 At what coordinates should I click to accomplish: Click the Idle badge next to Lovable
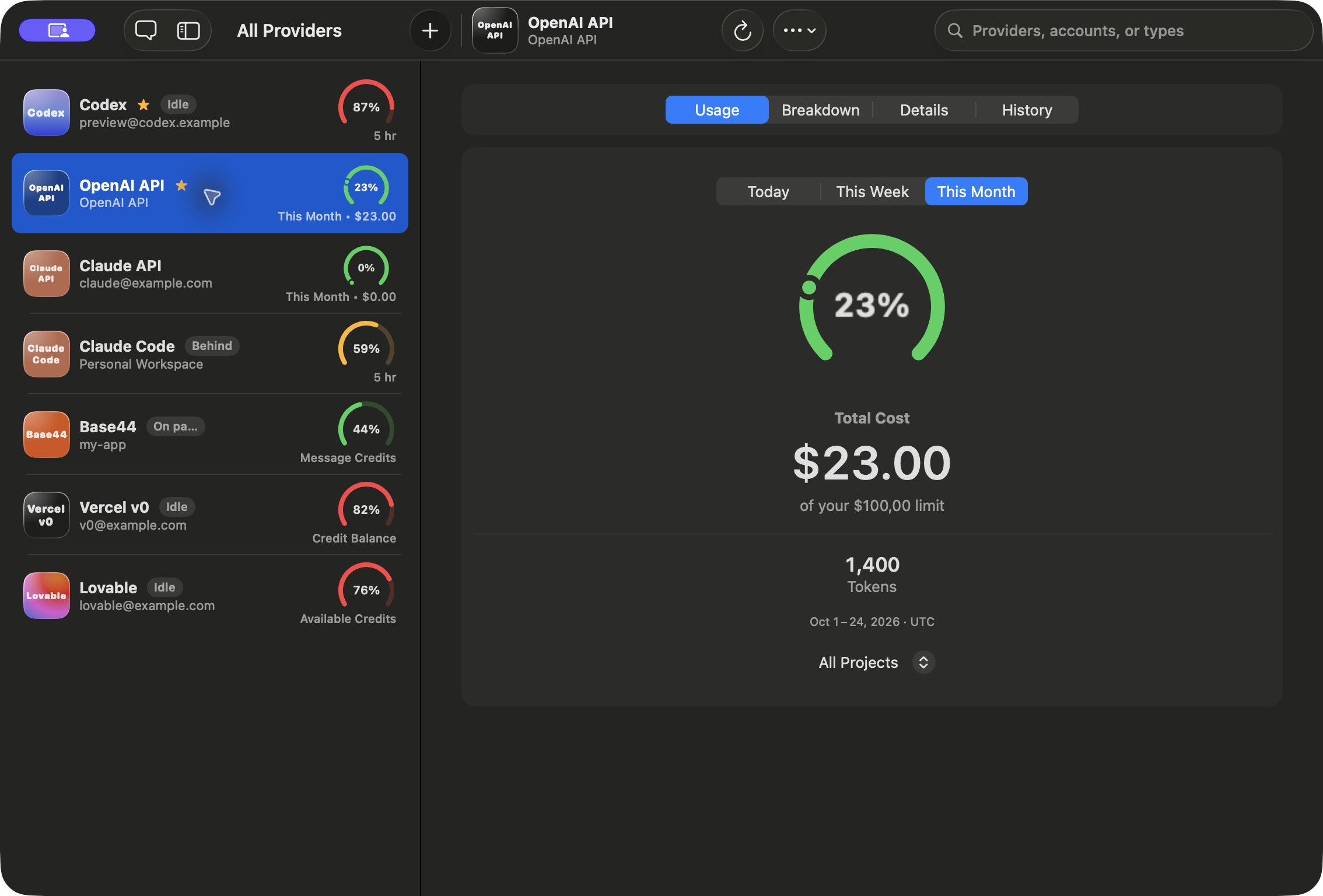(x=164, y=587)
